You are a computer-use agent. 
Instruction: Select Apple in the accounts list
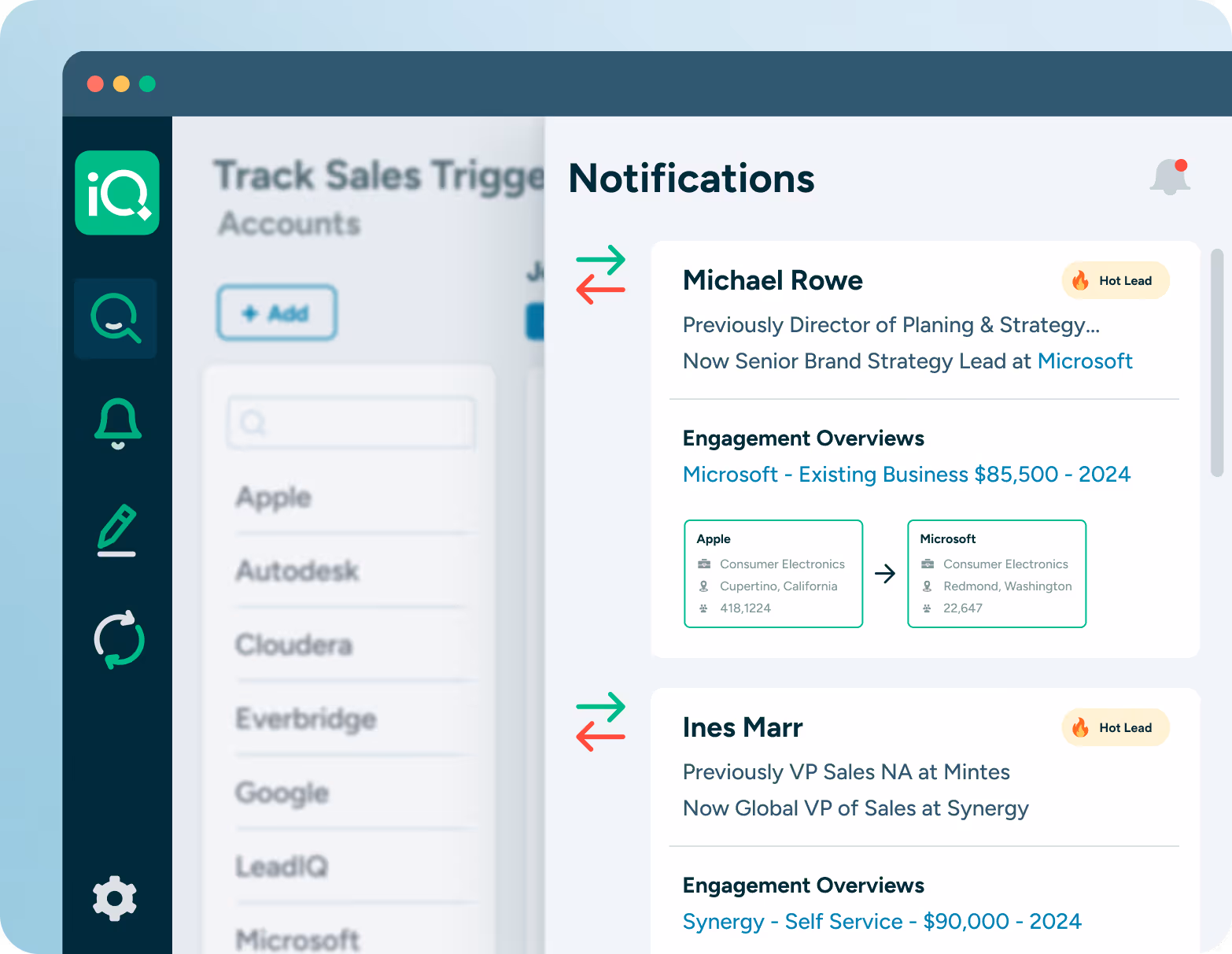tap(274, 497)
